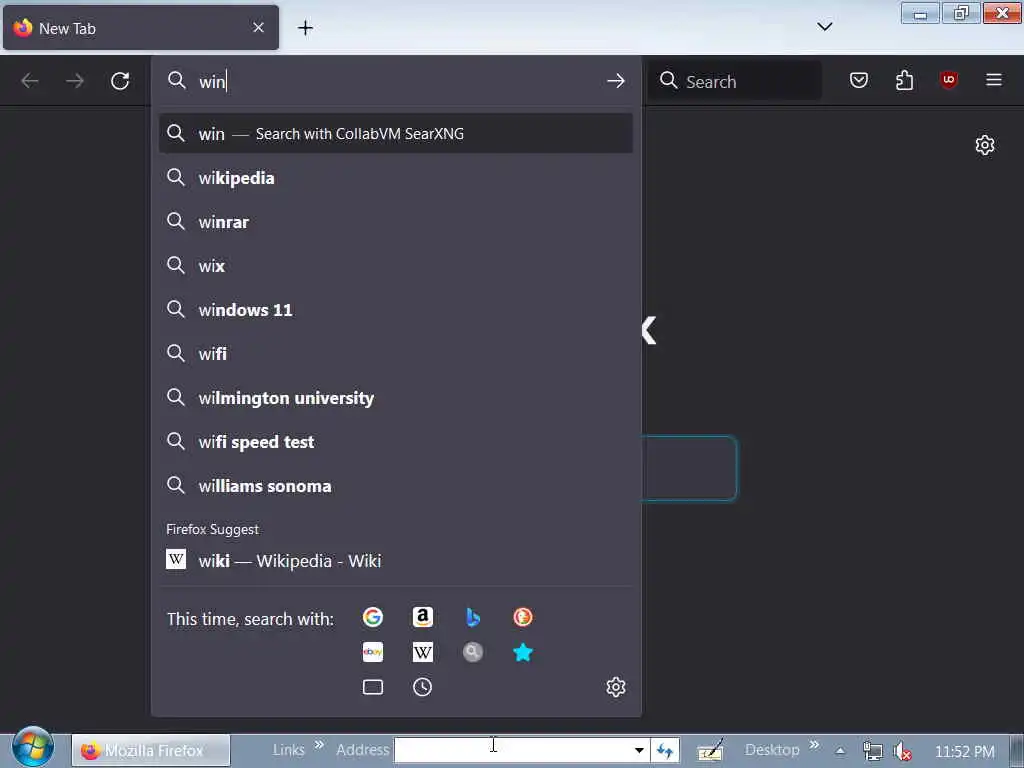Search open tabs using the tab icon

[373, 687]
